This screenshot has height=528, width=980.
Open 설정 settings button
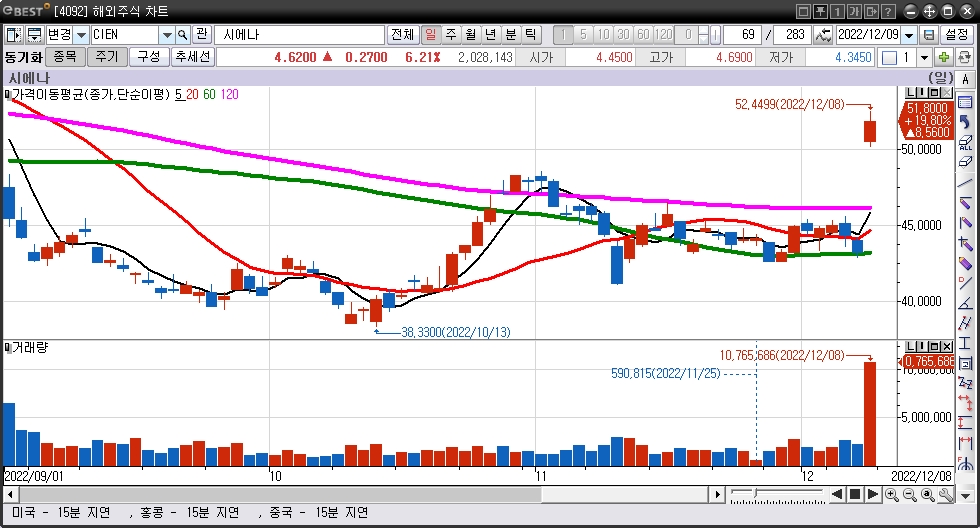[957, 34]
